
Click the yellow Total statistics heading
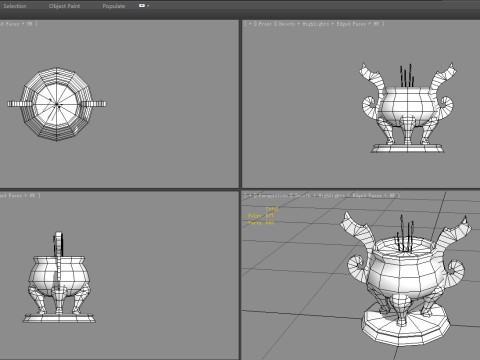pyautogui.click(x=272, y=209)
